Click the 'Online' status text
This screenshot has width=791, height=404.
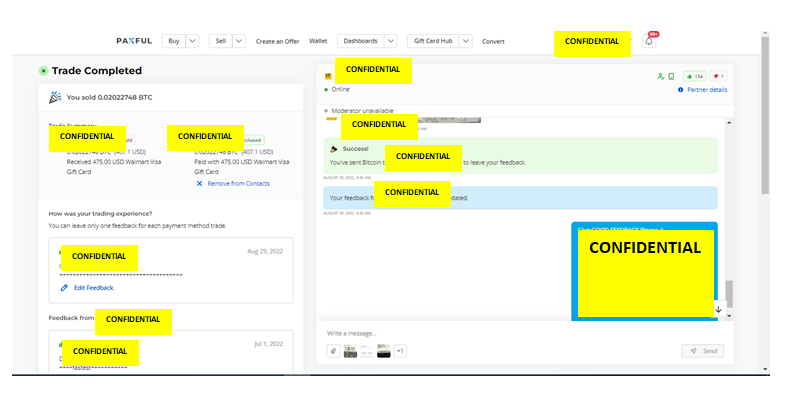(341, 89)
